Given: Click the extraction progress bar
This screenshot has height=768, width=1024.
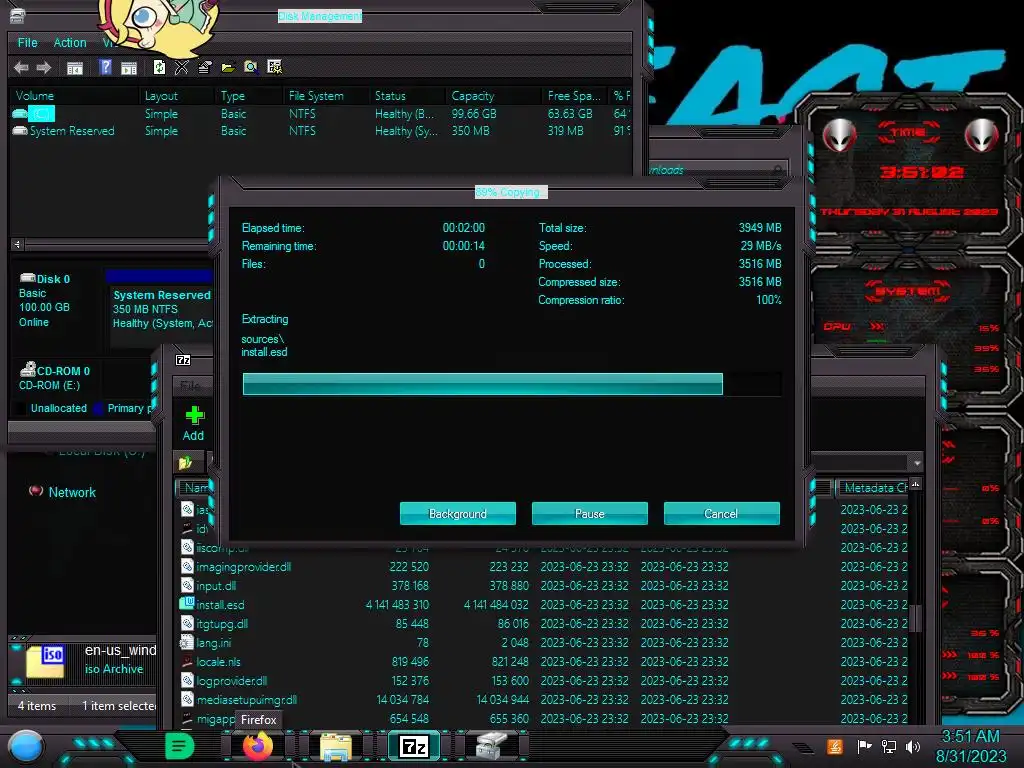Looking at the screenshot, I should coord(512,384).
